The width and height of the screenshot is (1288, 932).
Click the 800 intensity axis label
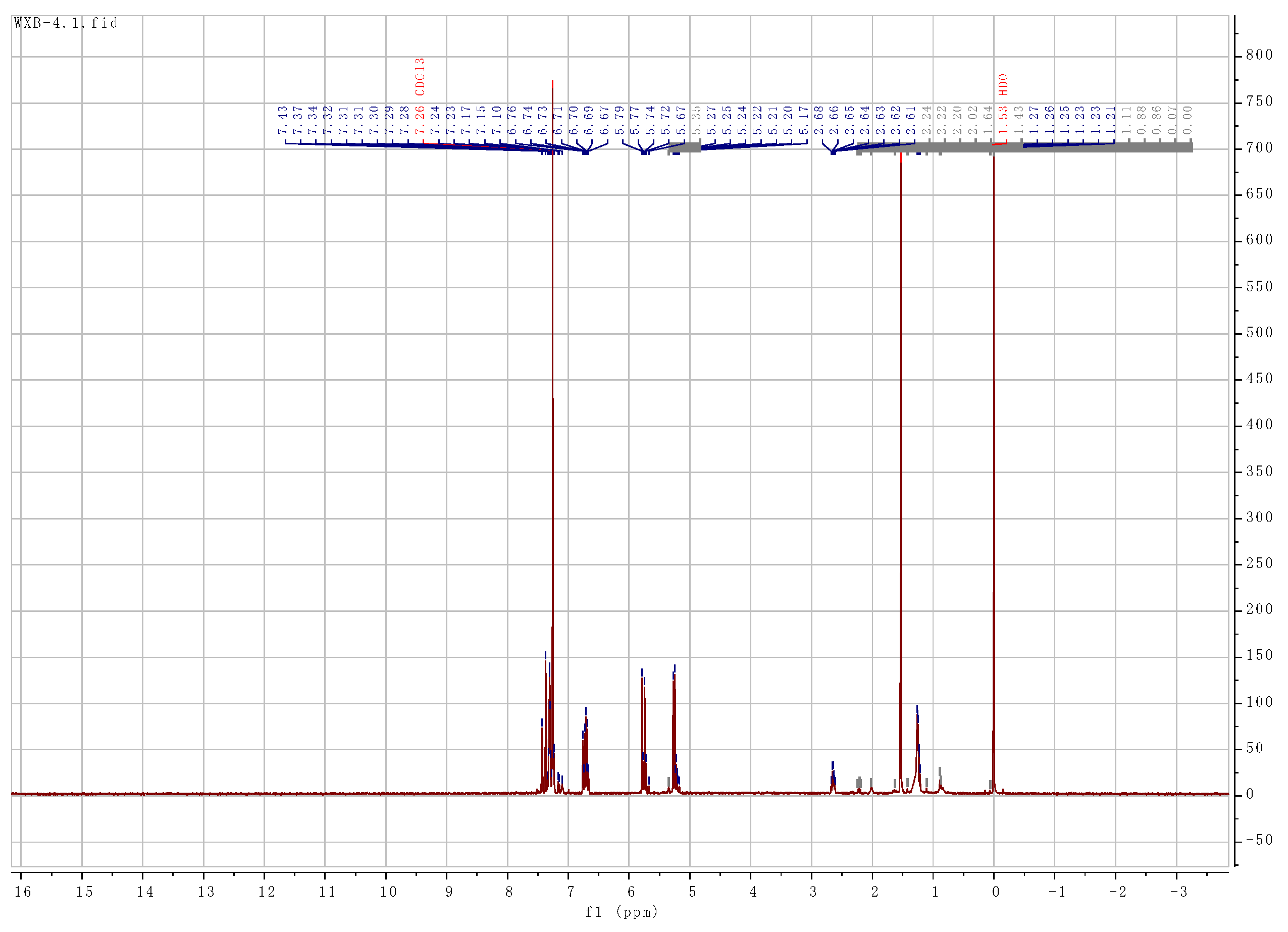click(x=1259, y=55)
